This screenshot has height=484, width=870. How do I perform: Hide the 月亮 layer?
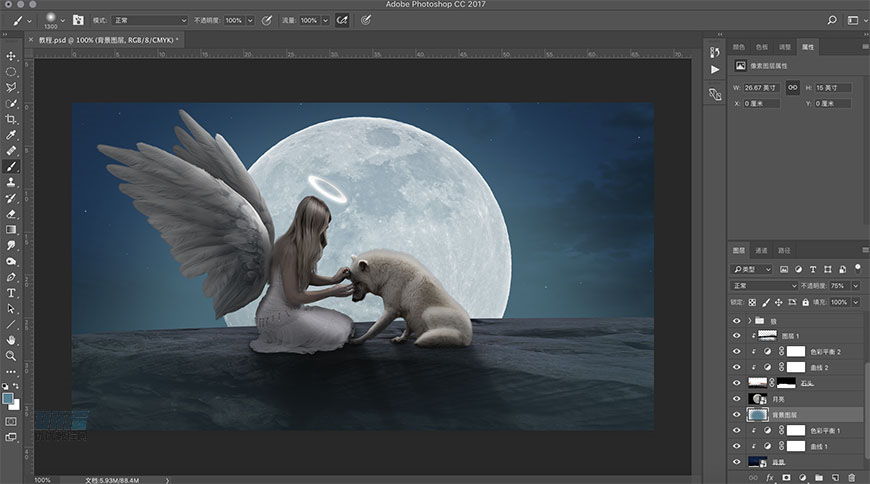(x=736, y=399)
